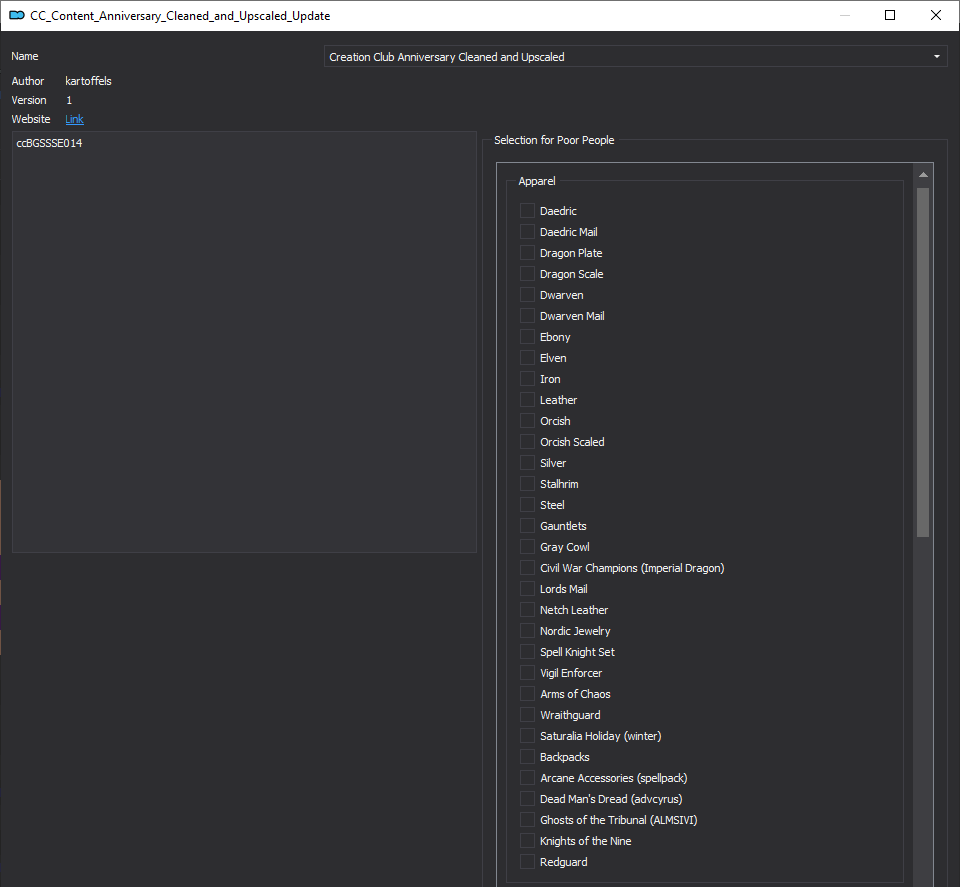Toggle the Nordic Jewelry checkbox
The height and width of the screenshot is (887, 960).
[x=527, y=631]
